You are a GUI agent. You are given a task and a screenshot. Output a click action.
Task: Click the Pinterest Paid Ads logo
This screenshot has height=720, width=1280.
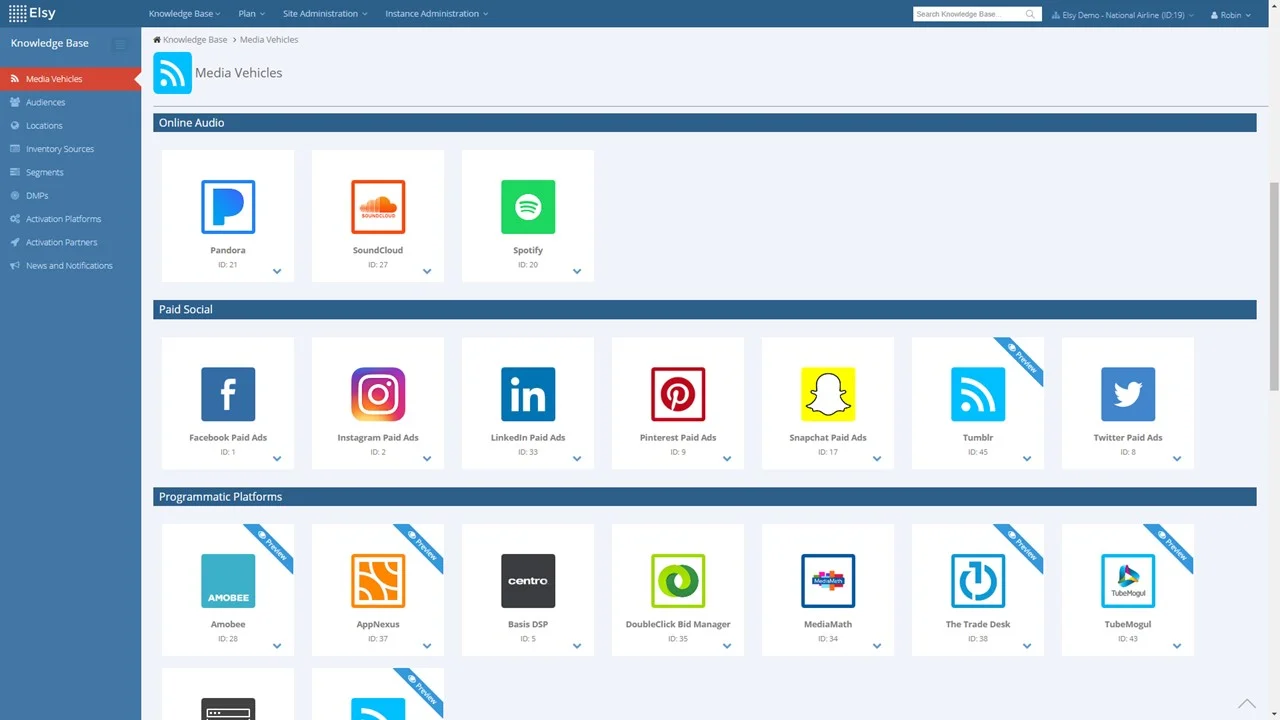point(678,394)
